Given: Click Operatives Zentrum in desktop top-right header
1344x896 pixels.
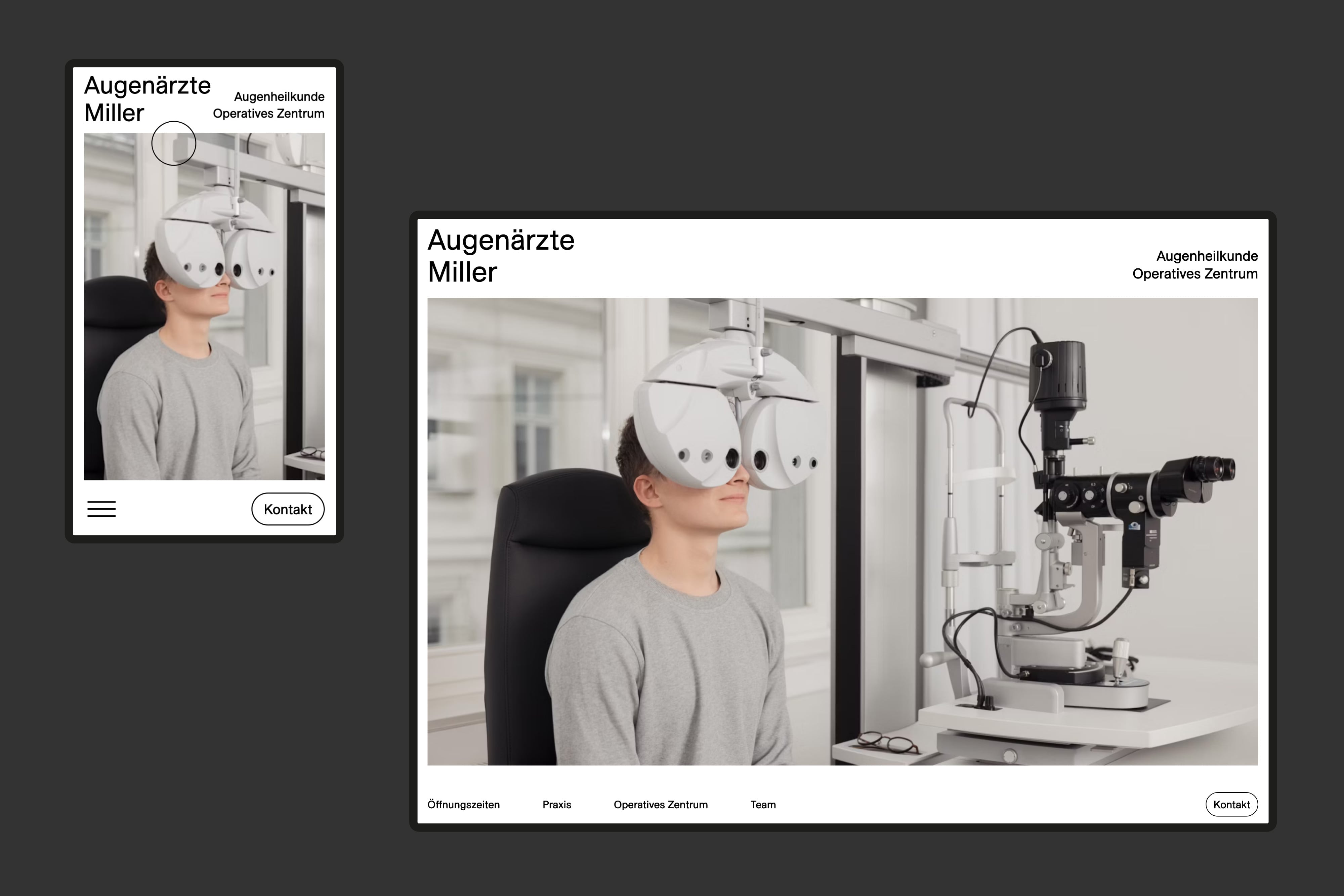Looking at the screenshot, I should coord(1195,274).
